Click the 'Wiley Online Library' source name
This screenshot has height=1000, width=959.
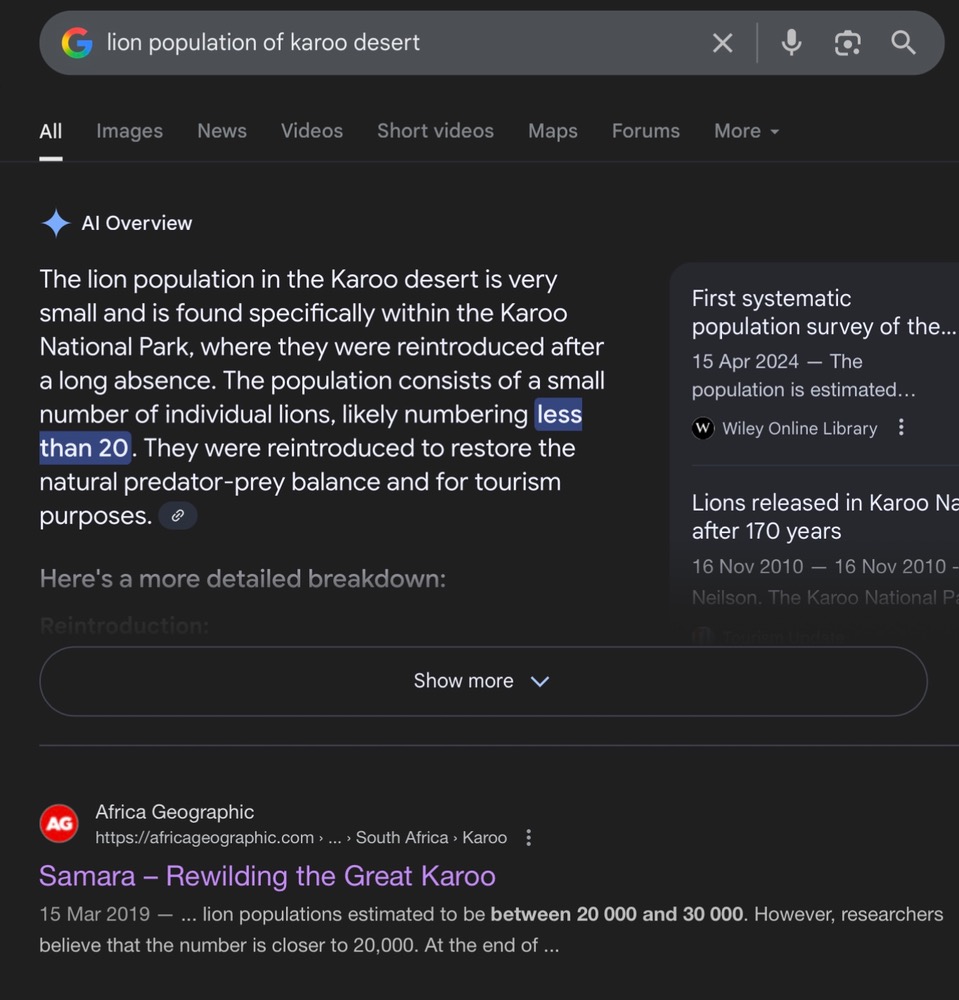tap(800, 429)
